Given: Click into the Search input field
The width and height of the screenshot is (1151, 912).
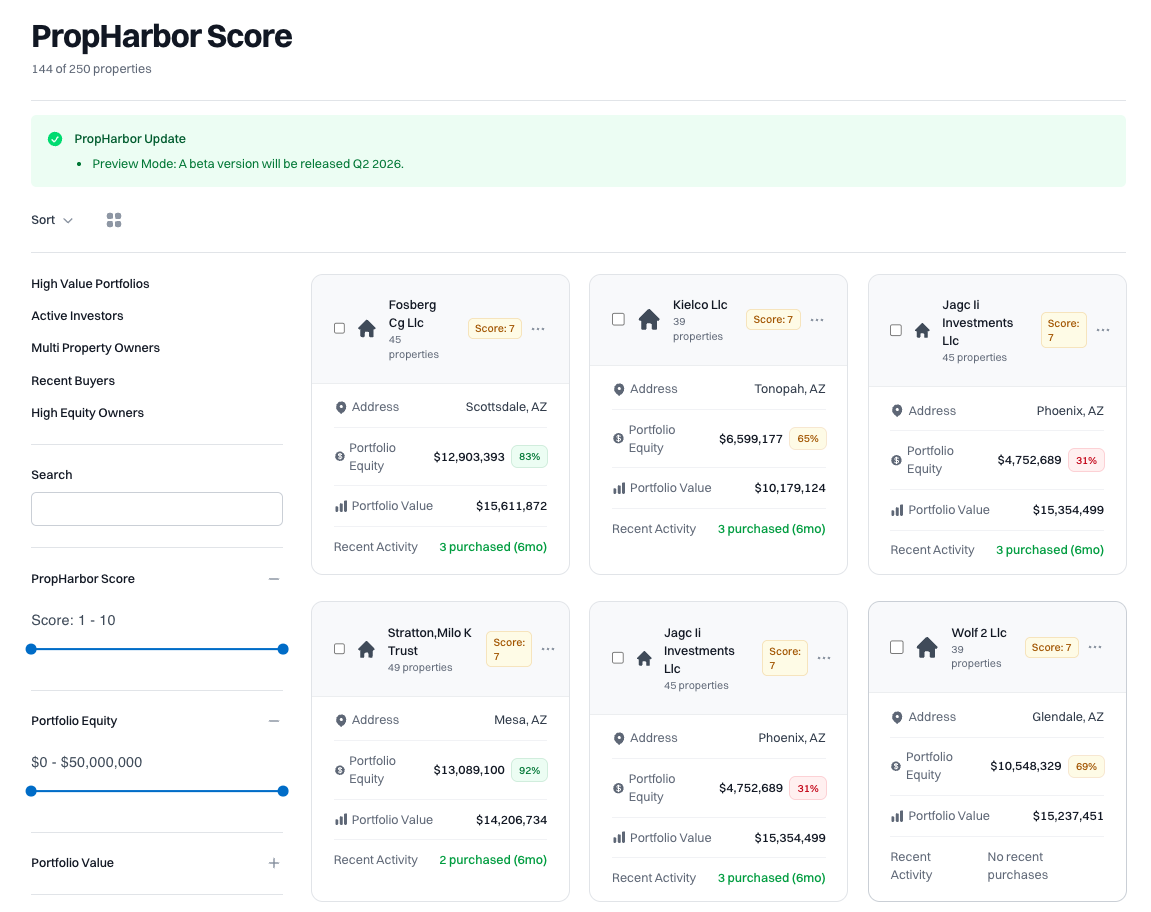Looking at the screenshot, I should tap(157, 509).
